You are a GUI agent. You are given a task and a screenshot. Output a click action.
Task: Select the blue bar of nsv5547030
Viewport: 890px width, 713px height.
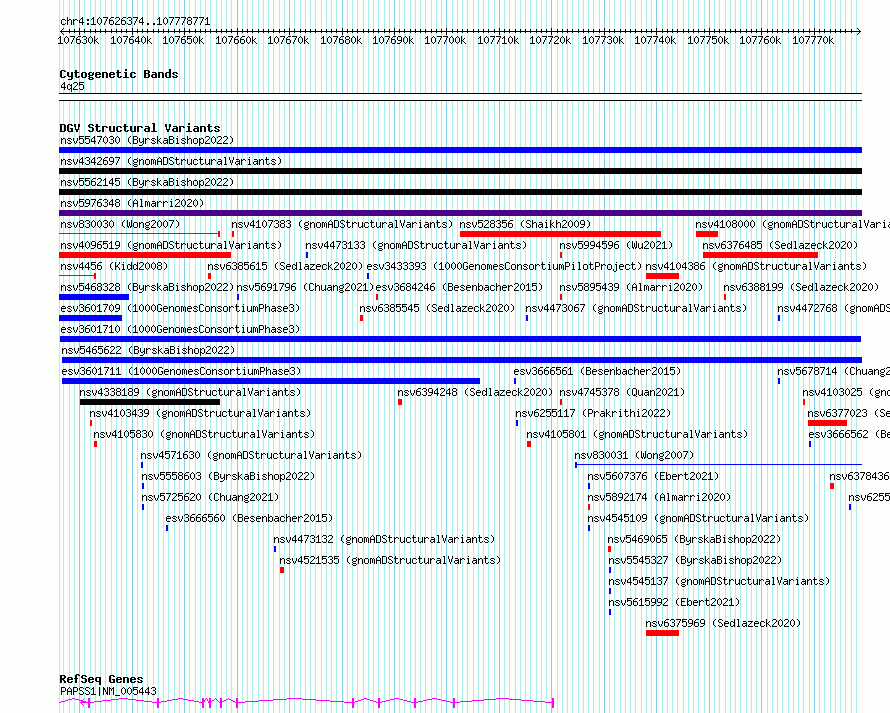coord(460,150)
